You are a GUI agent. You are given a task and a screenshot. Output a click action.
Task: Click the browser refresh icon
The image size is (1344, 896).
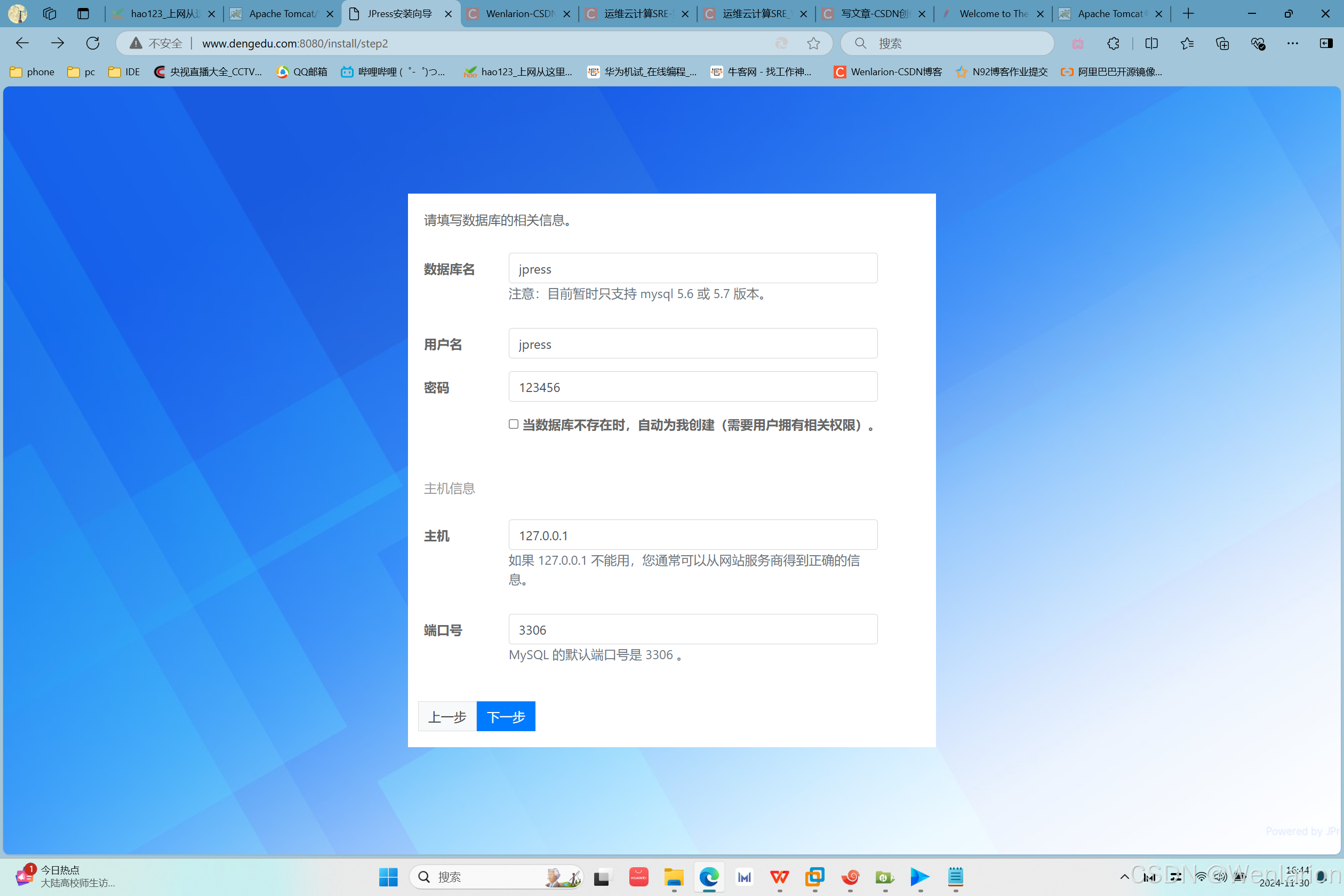click(93, 43)
